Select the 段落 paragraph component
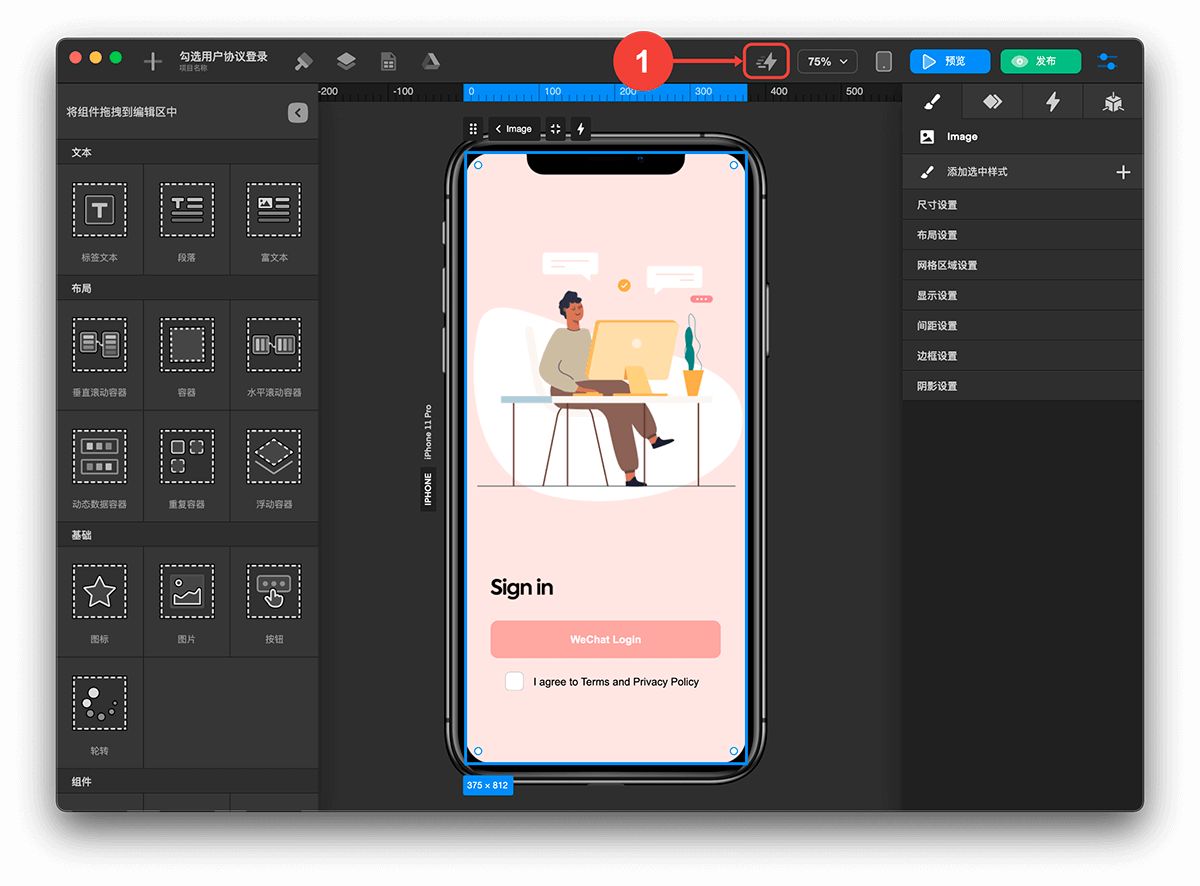 point(187,219)
